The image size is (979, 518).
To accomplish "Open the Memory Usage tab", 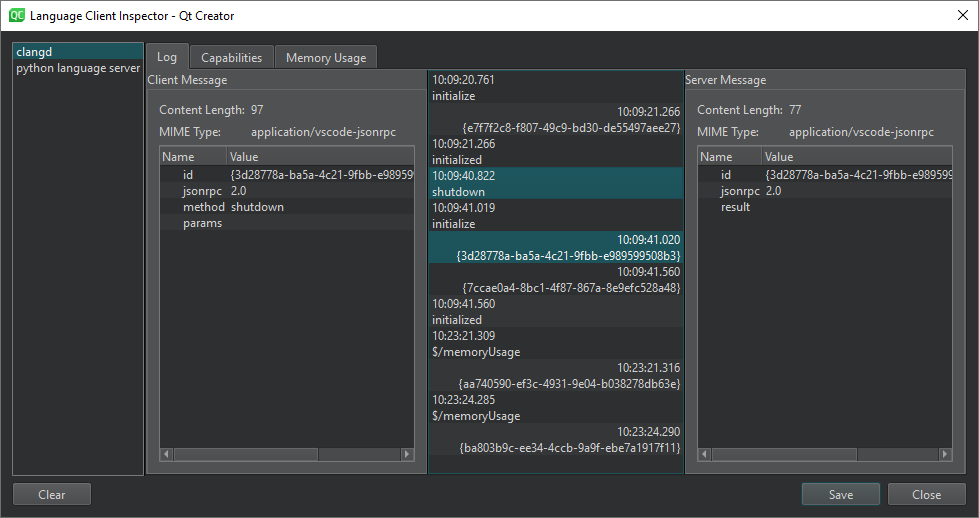I will pos(326,58).
